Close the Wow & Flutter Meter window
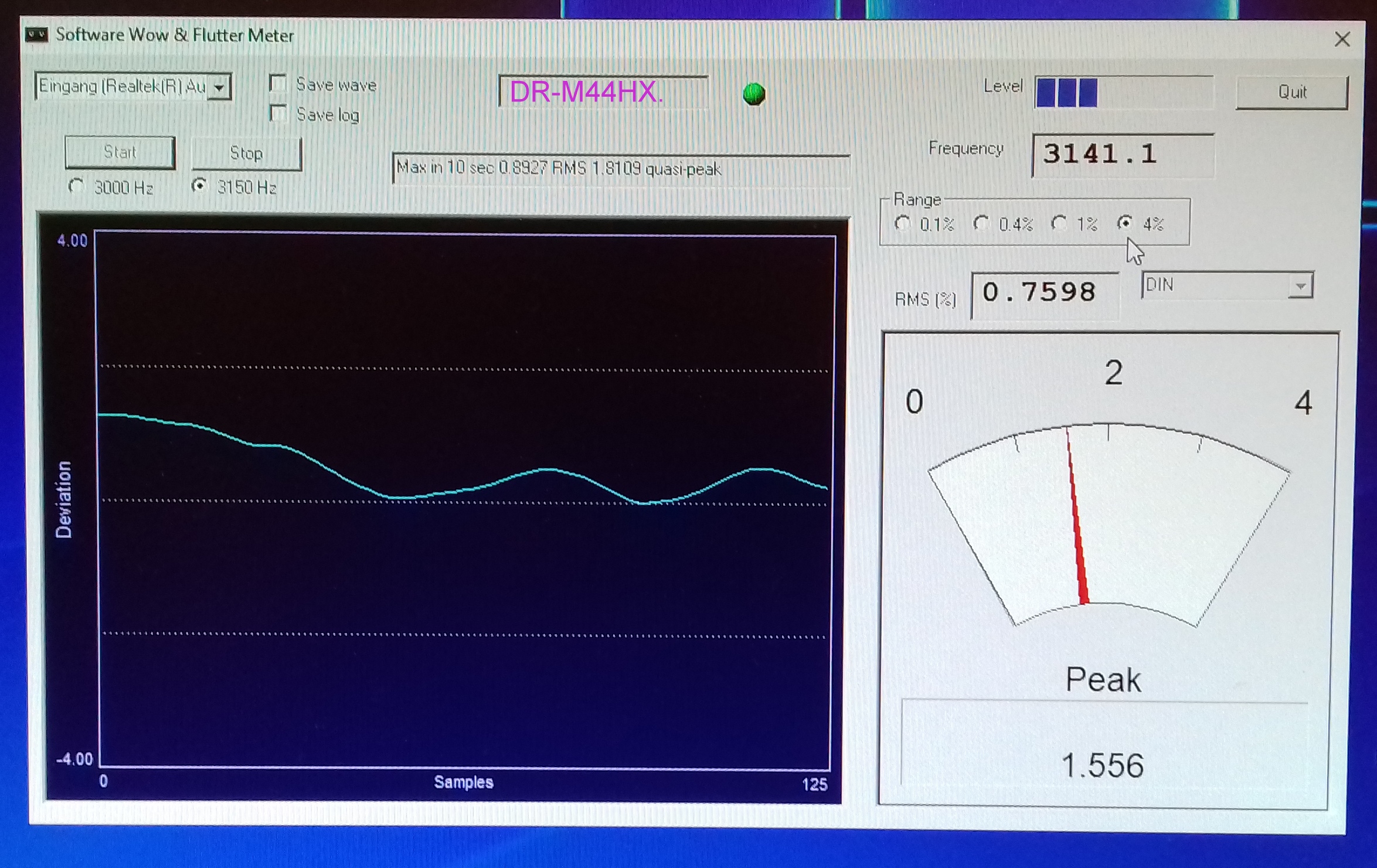This screenshot has height=868, width=1377. [1342, 39]
